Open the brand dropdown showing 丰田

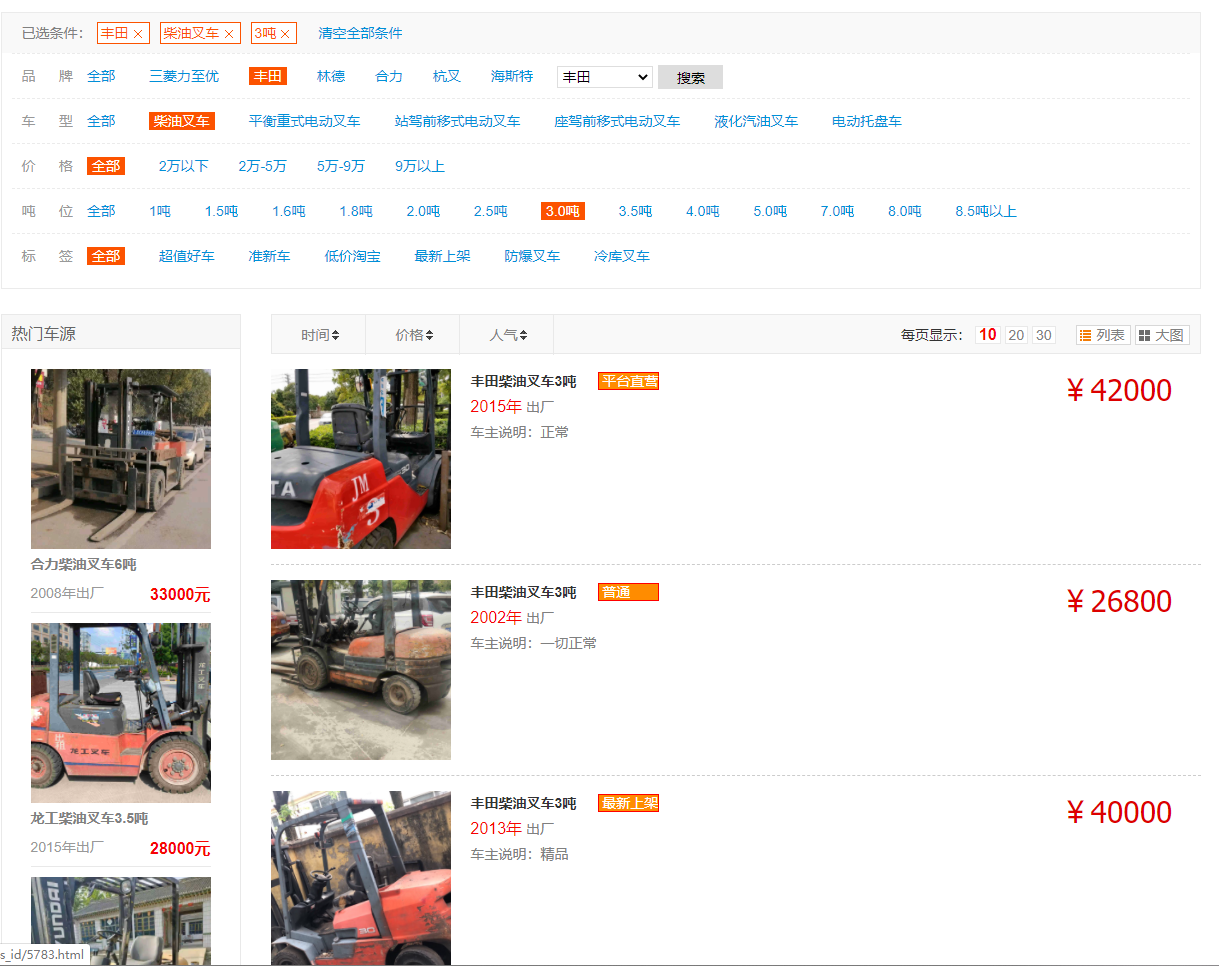click(x=604, y=77)
